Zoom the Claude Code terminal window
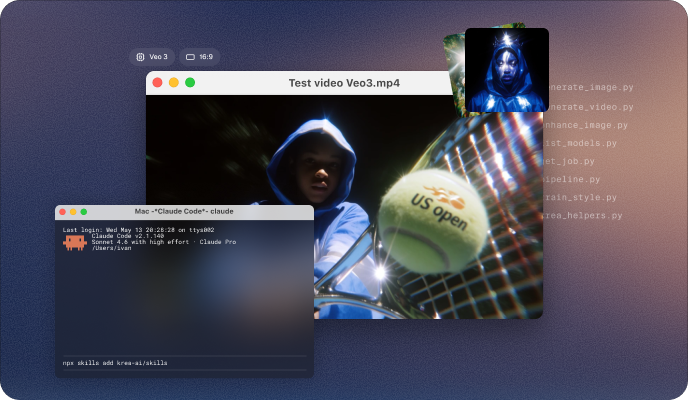 coord(83,212)
